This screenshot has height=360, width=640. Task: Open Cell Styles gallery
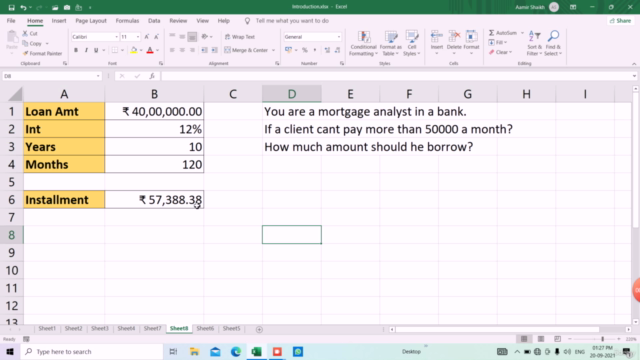click(x=411, y=43)
